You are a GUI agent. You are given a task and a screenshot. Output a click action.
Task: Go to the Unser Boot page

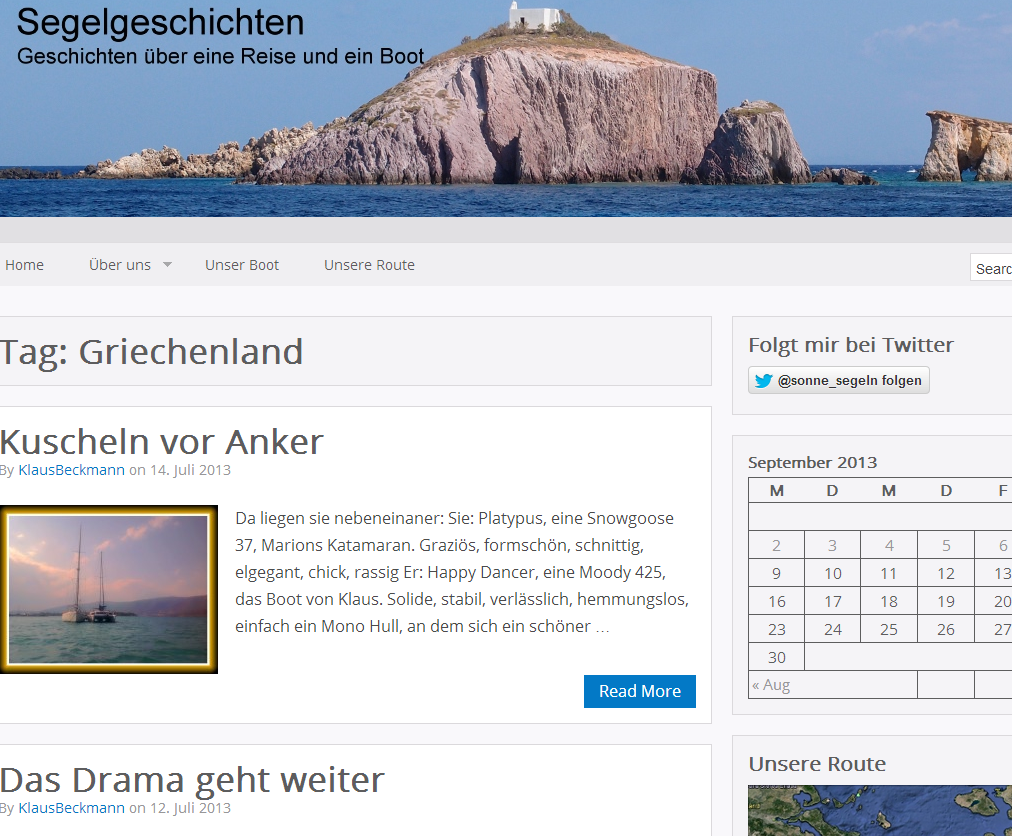pyautogui.click(x=242, y=265)
